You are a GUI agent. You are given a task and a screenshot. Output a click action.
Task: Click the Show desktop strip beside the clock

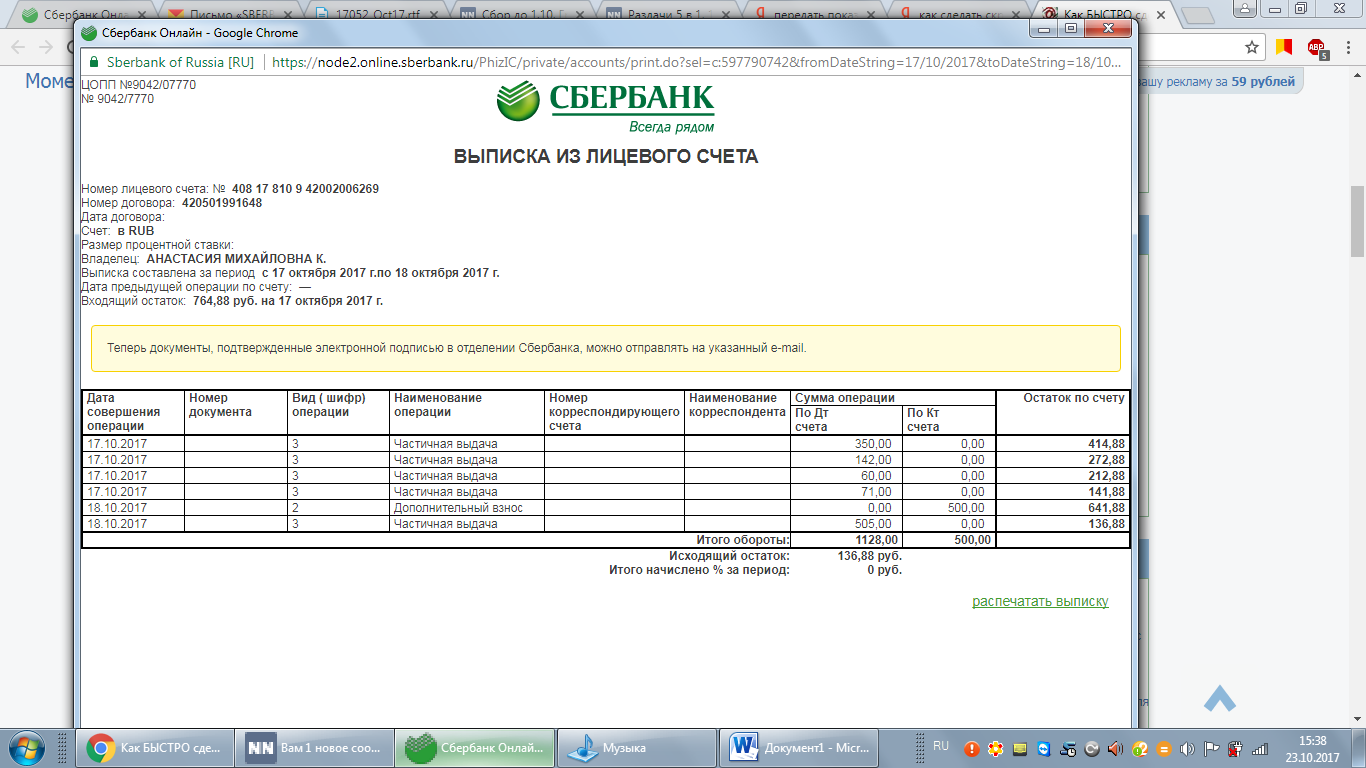click(1359, 748)
